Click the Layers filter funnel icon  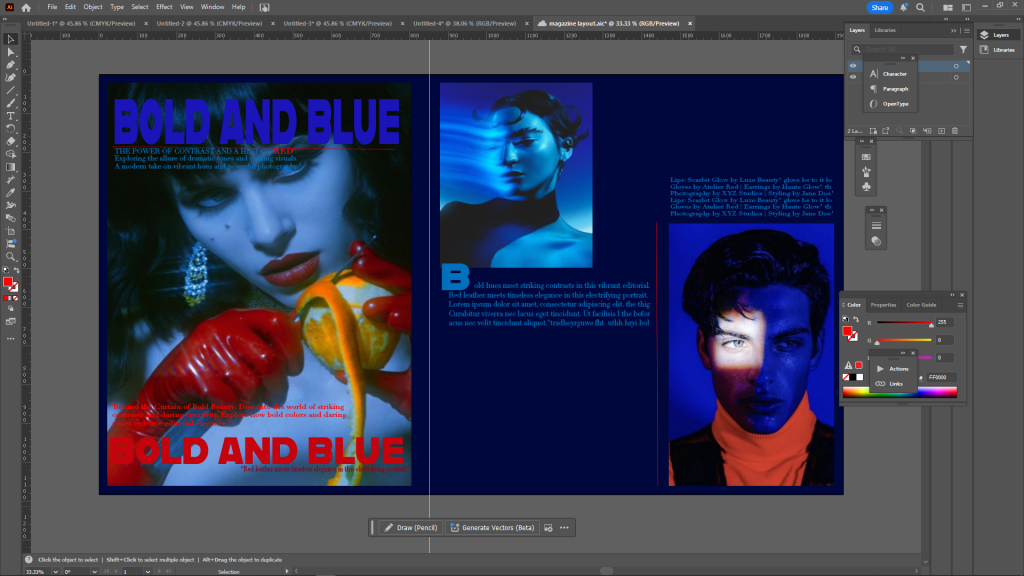click(963, 49)
